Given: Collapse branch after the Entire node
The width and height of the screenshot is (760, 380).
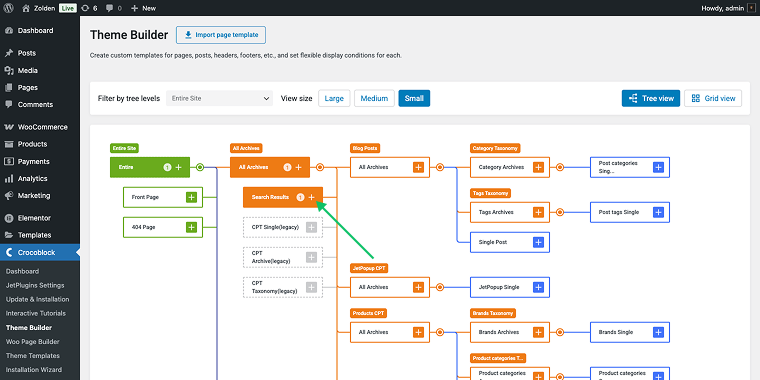Looking at the screenshot, I should [200, 167].
